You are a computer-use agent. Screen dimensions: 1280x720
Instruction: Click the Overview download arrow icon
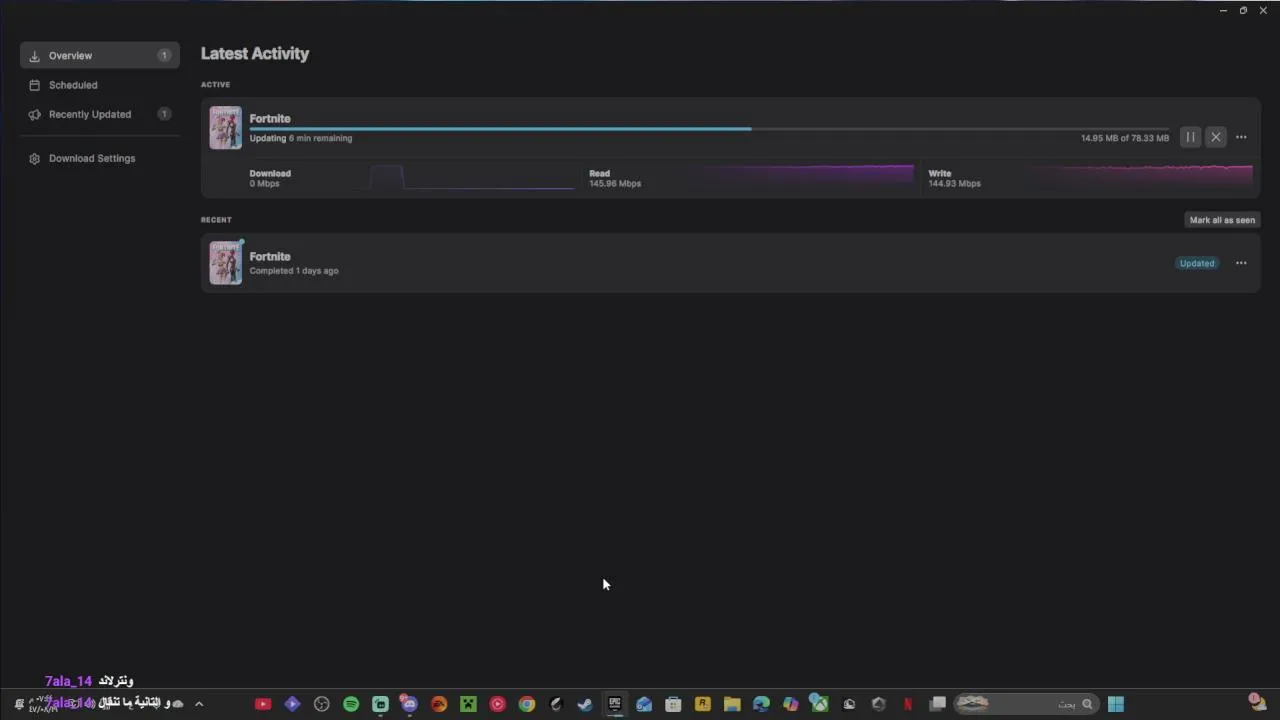tap(34, 56)
